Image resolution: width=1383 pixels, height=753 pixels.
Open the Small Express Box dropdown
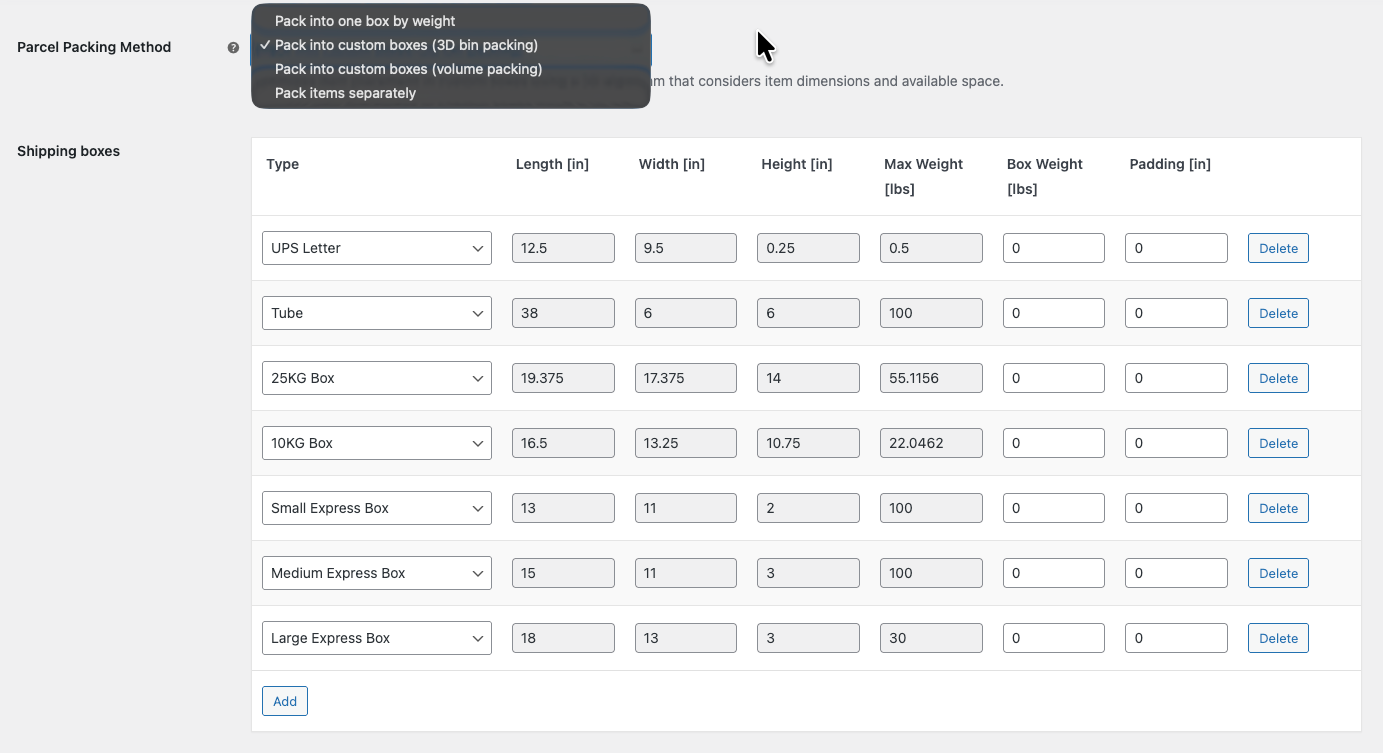376,508
